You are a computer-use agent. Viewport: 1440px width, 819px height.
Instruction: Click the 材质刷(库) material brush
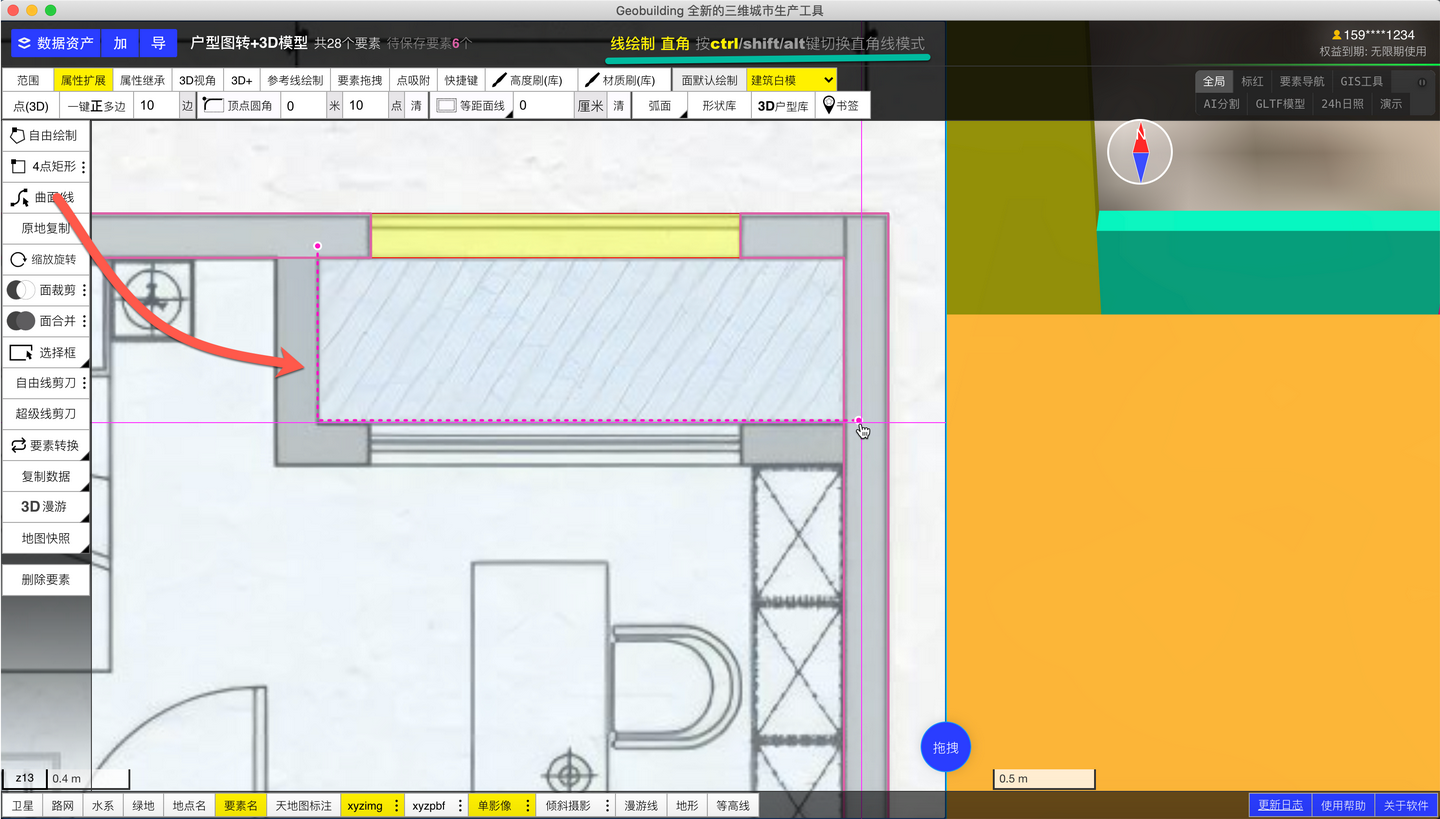[620, 80]
